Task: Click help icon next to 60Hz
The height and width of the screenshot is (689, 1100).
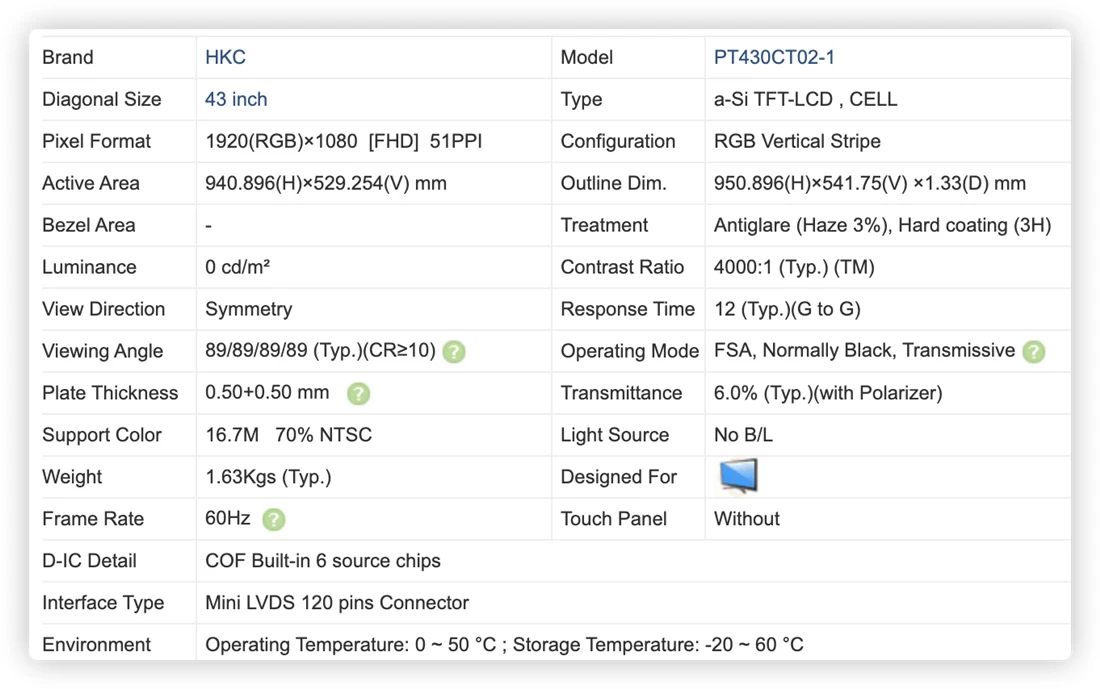Action: (274, 519)
